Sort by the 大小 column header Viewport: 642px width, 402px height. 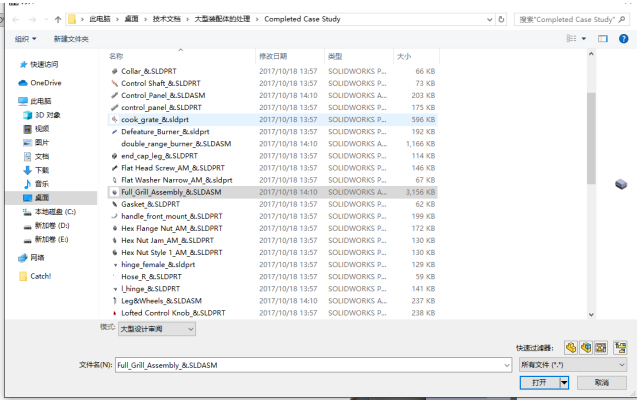point(404,56)
